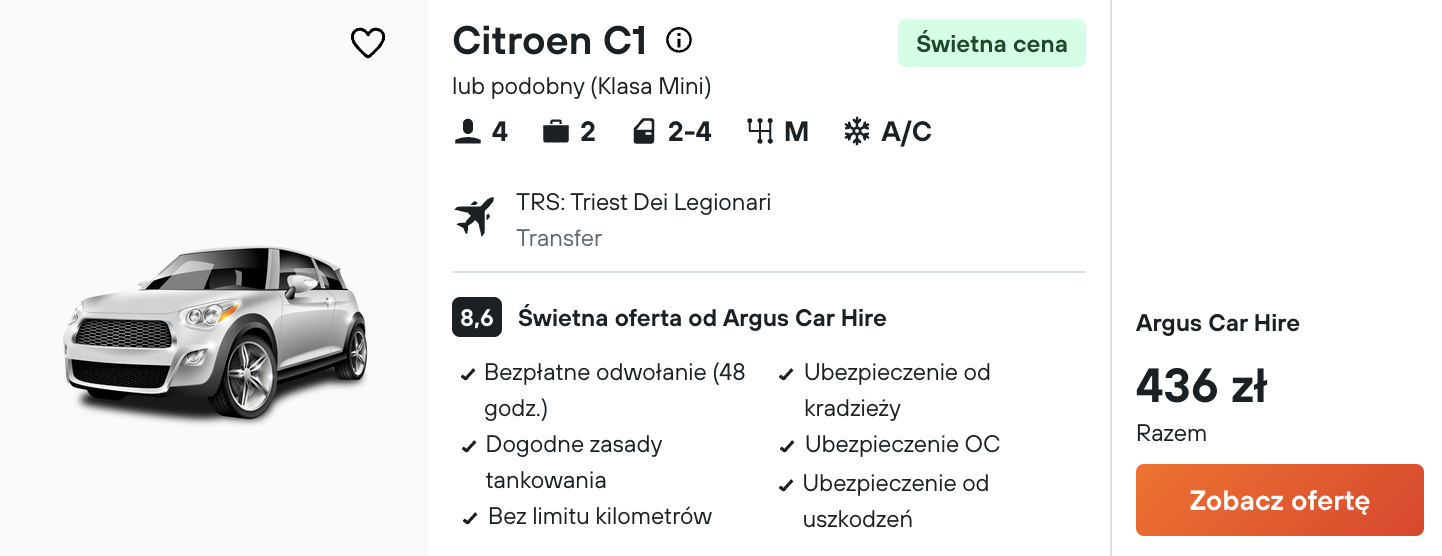Click the manual transmission icon
The height and width of the screenshot is (556, 1442).
click(x=761, y=132)
